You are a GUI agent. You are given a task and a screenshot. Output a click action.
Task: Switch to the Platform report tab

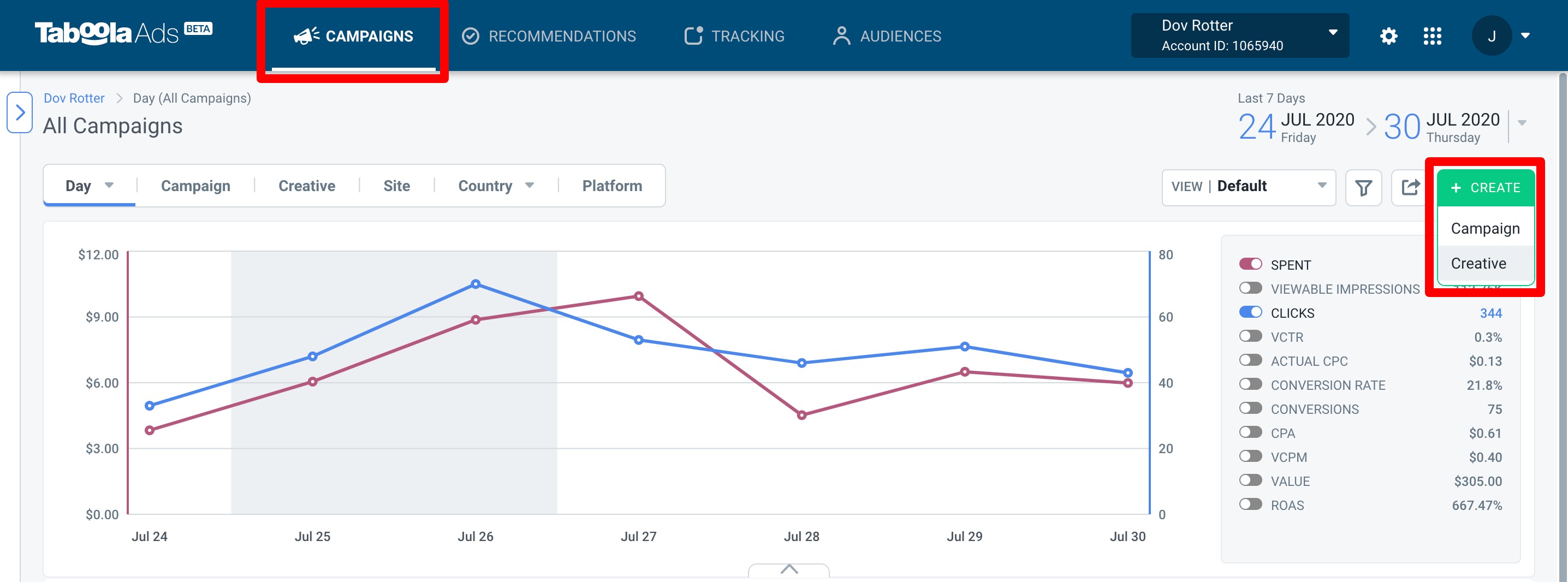(x=611, y=186)
